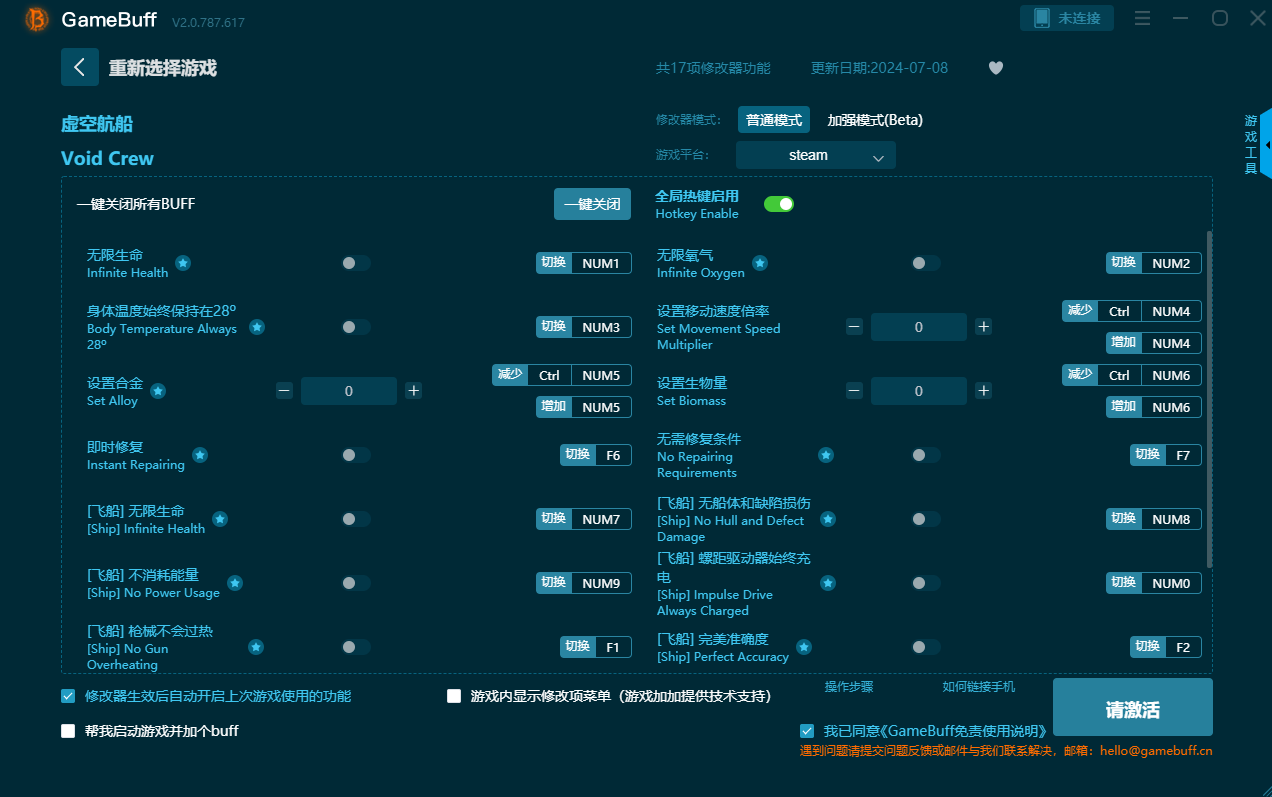Click the Set Alloy value input field

tap(349, 391)
